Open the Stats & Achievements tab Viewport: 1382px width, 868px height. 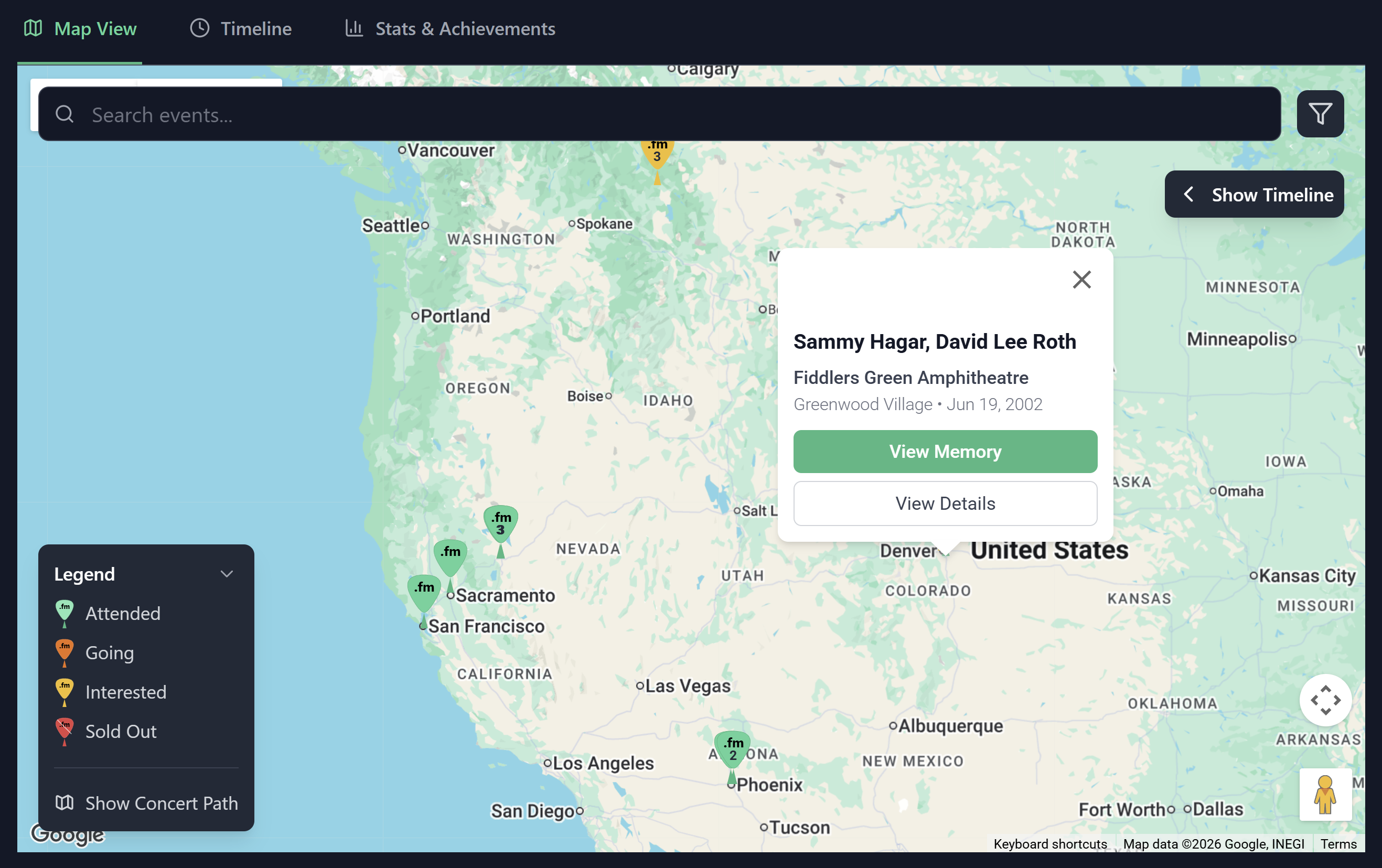pyautogui.click(x=450, y=28)
